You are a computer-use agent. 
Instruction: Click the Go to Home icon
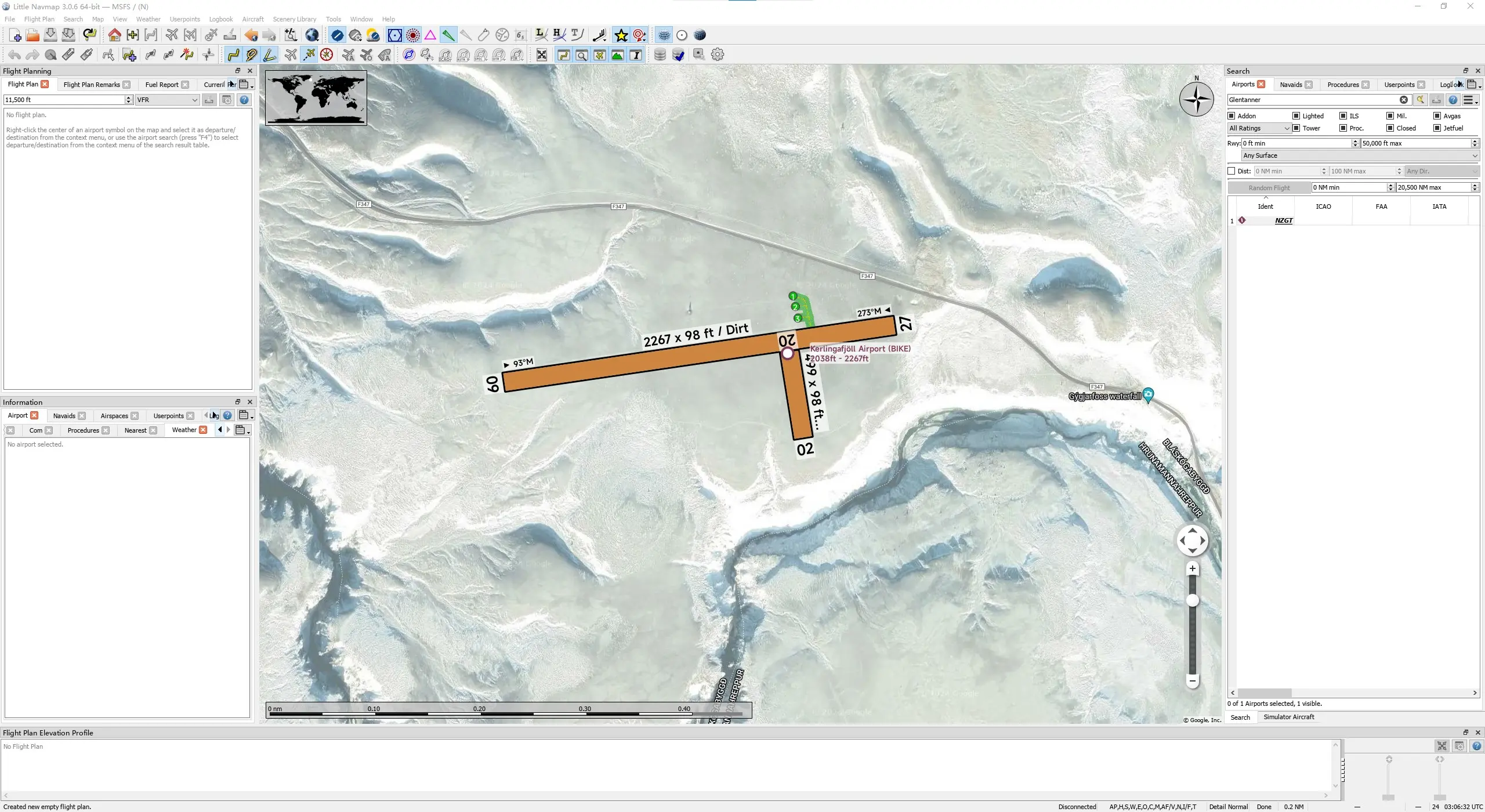(114, 35)
